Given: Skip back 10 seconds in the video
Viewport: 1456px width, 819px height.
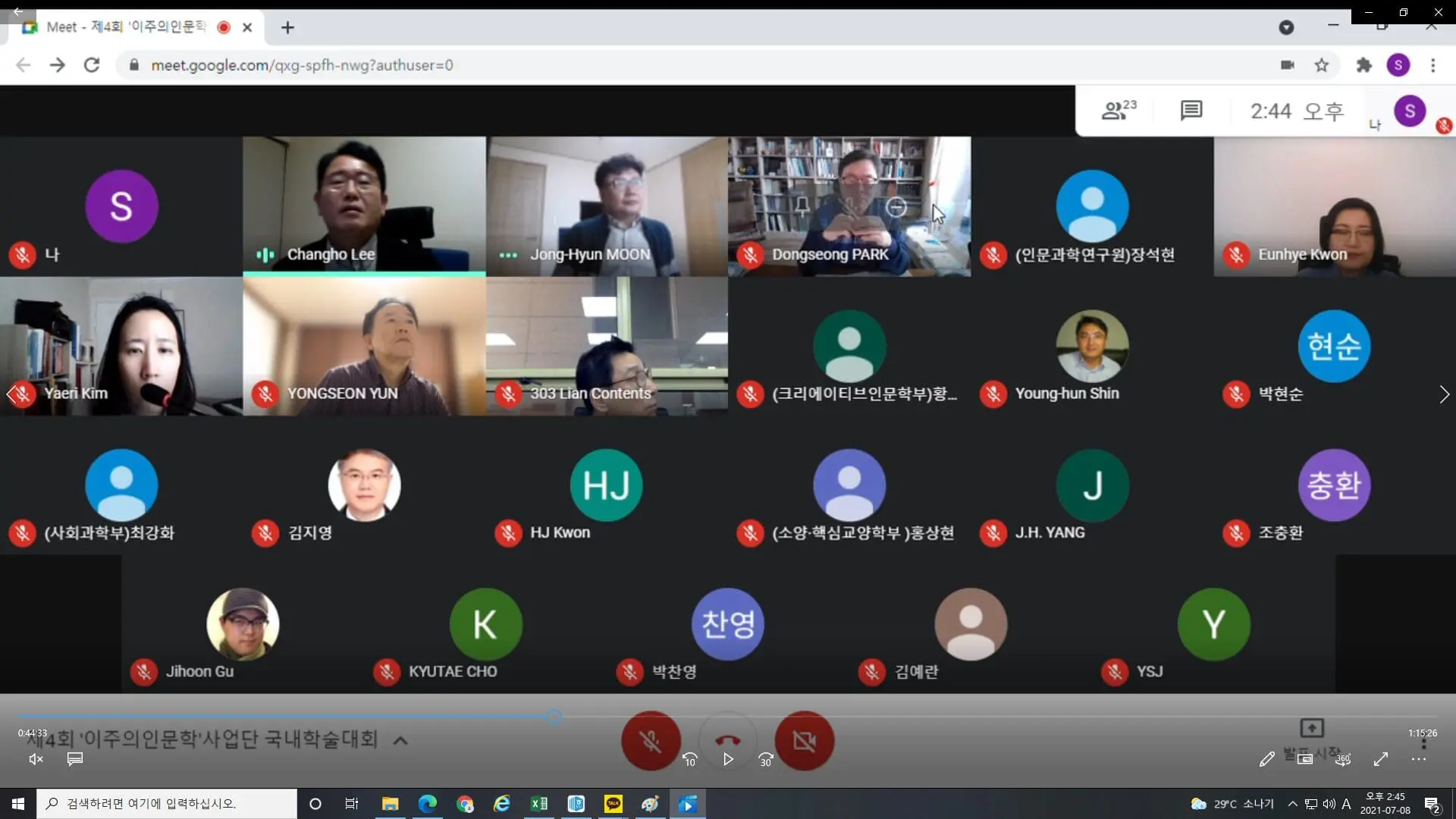Looking at the screenshot, I should click(x=689, y=759).
